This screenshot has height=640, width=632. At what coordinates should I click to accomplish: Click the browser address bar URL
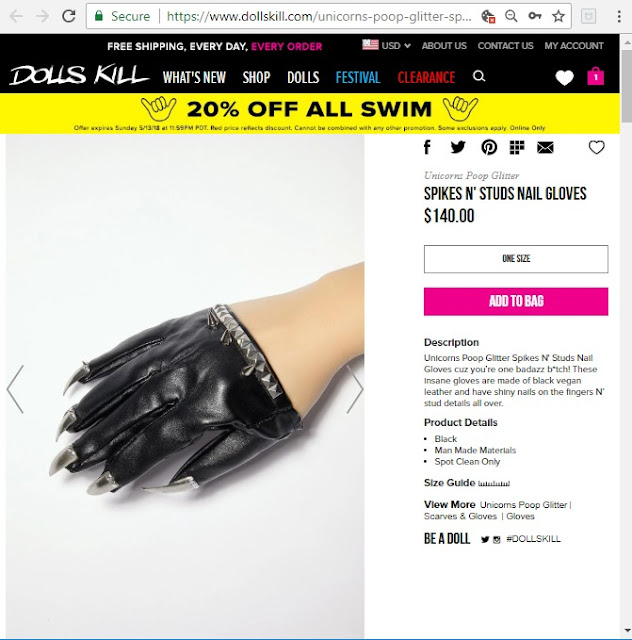[319, 16]
